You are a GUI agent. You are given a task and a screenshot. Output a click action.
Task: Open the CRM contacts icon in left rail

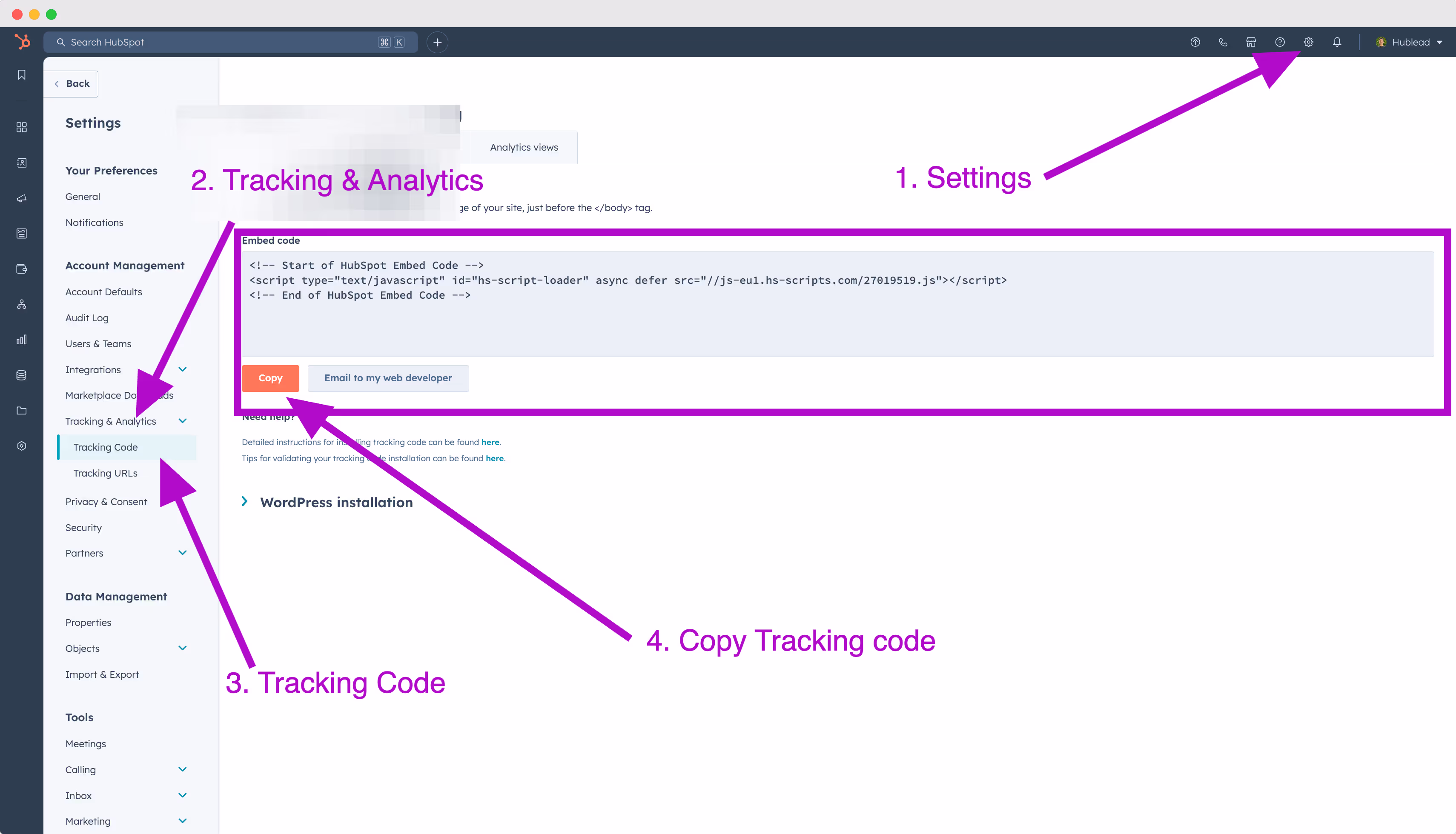[22, 163]
